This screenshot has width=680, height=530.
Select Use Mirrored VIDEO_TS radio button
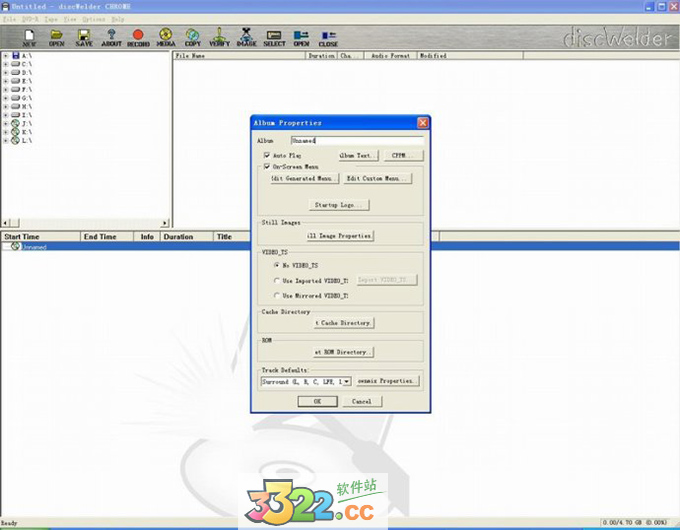(x=277, y=295)
